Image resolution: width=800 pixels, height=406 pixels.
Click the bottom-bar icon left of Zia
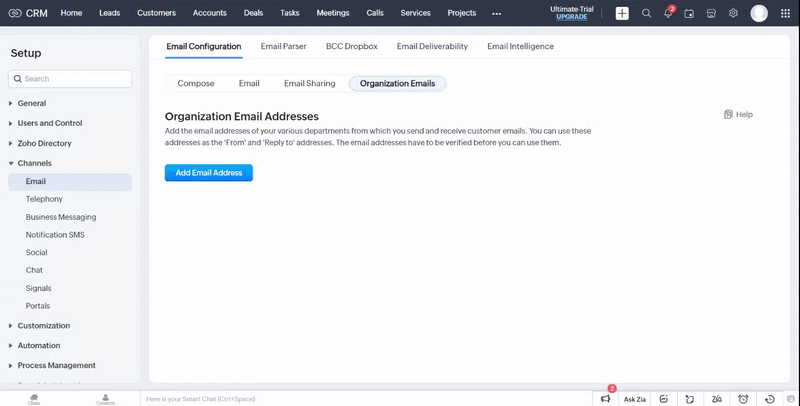pos(690,399)
